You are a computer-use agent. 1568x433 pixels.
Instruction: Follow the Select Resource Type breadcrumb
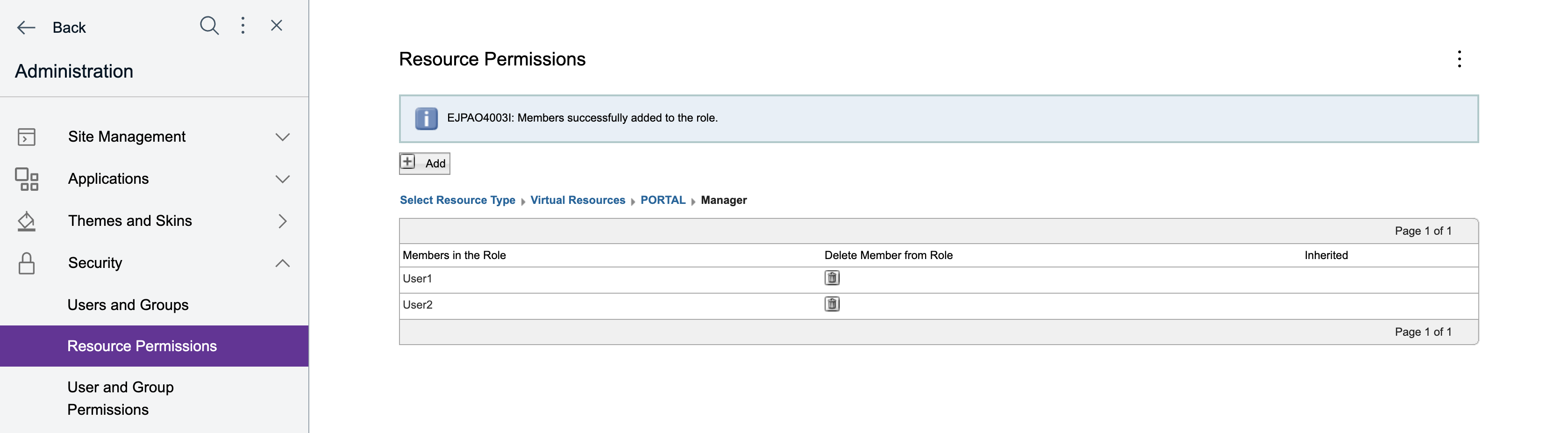[x=457, y=200]
